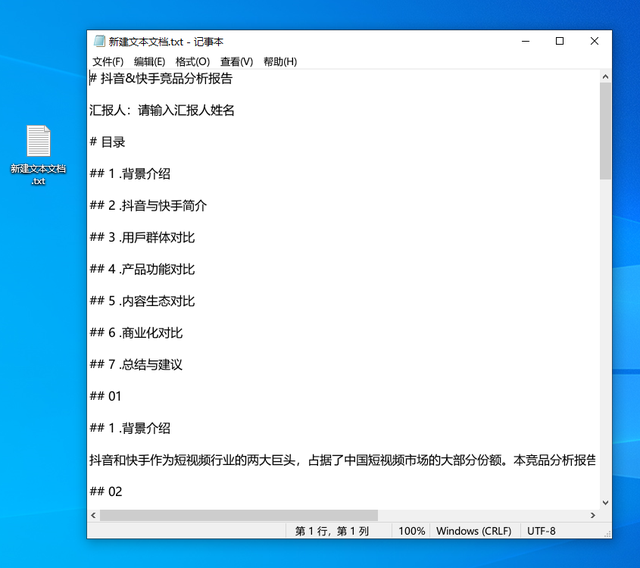This screenshot has width=640, height=568.
Task: Place cursor on first ## 1 .背景介绍 line
Action: tap(130, 174)
